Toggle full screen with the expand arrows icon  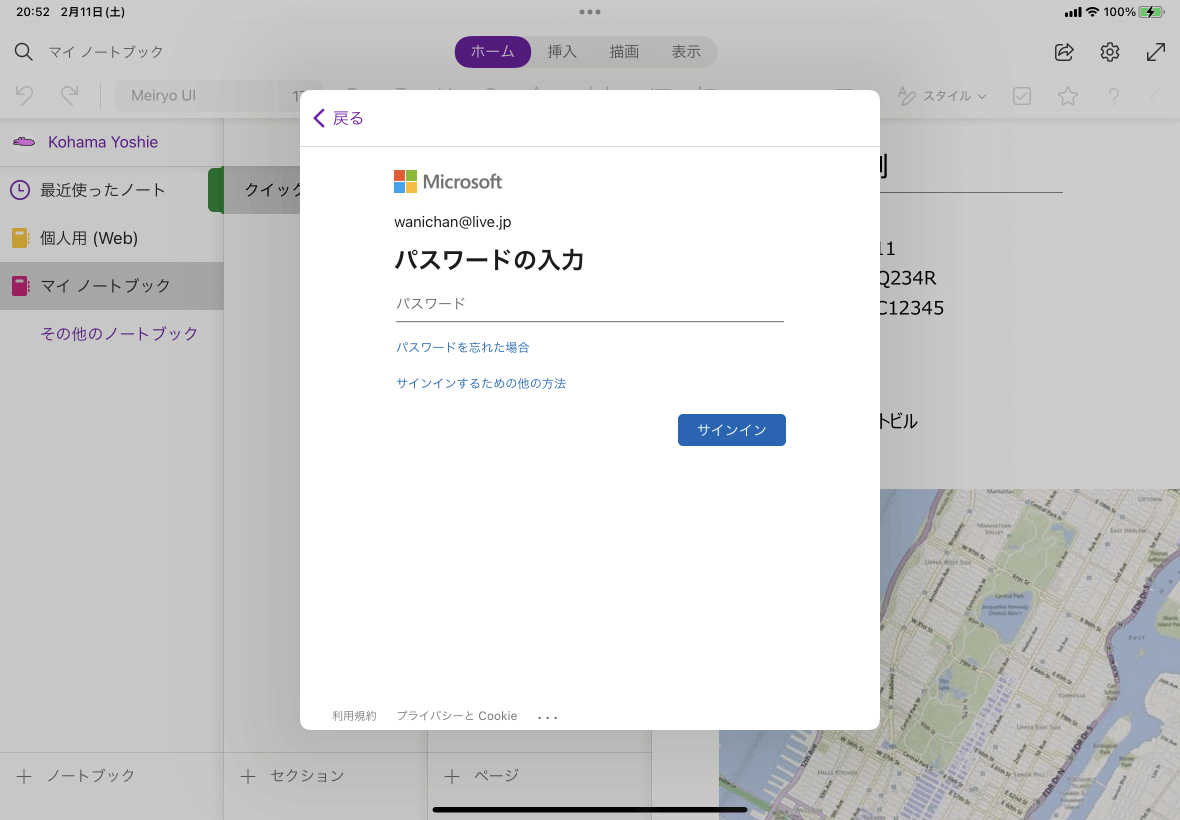1156,51
